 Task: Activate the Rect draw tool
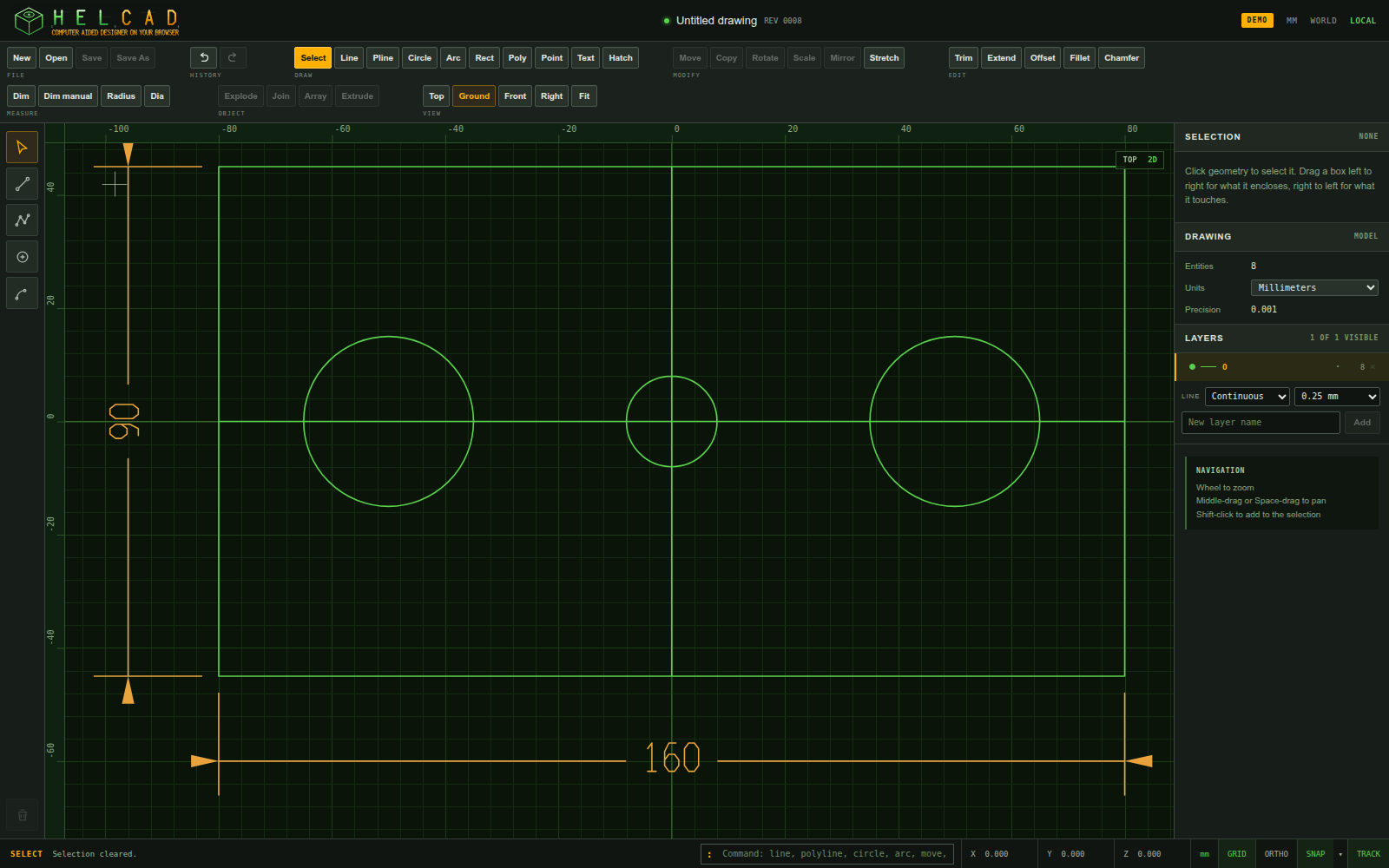coord(484,58)
